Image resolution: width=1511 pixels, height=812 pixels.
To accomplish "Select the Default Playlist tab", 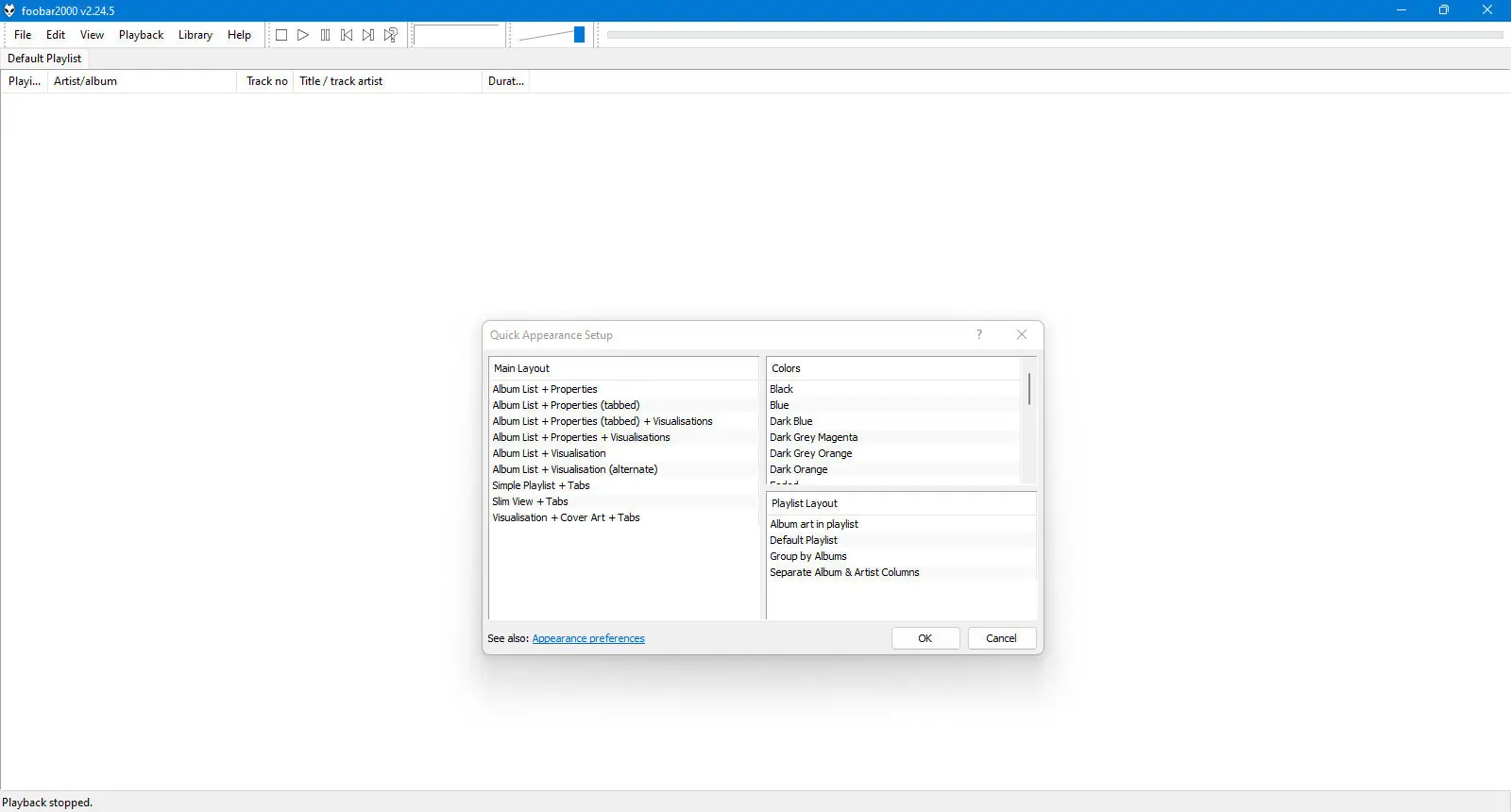I will click(x=44, y=59).
